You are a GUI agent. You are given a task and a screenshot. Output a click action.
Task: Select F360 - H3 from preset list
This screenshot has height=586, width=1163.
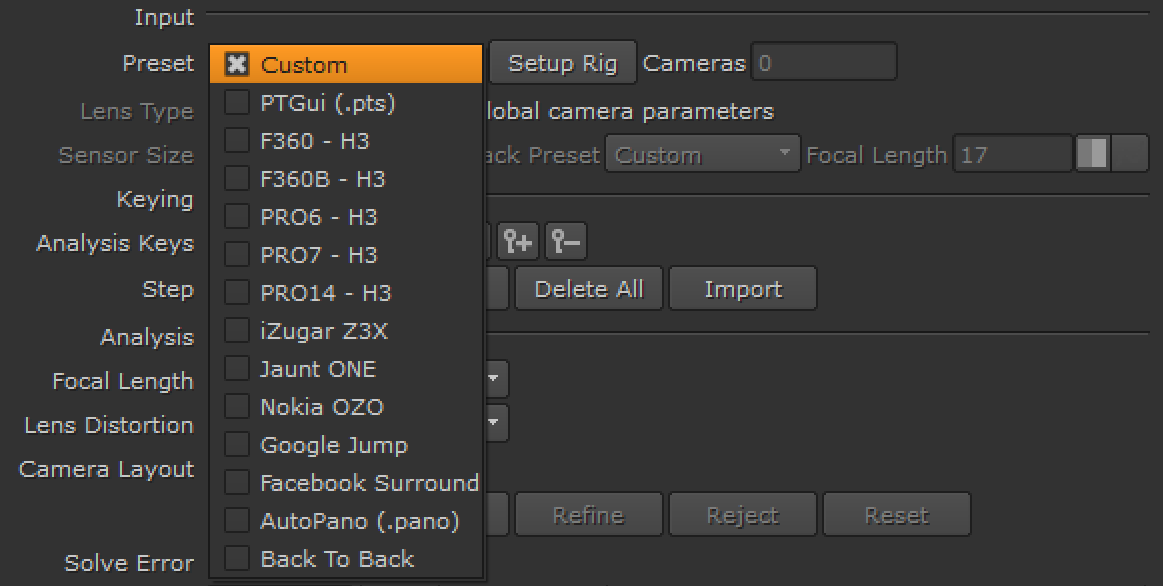(346, 141)
